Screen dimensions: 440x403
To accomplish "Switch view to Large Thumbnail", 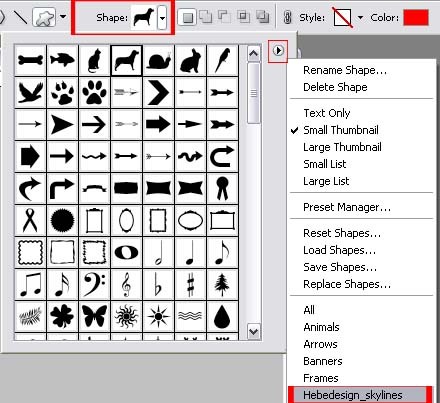I will click(342, 147).
